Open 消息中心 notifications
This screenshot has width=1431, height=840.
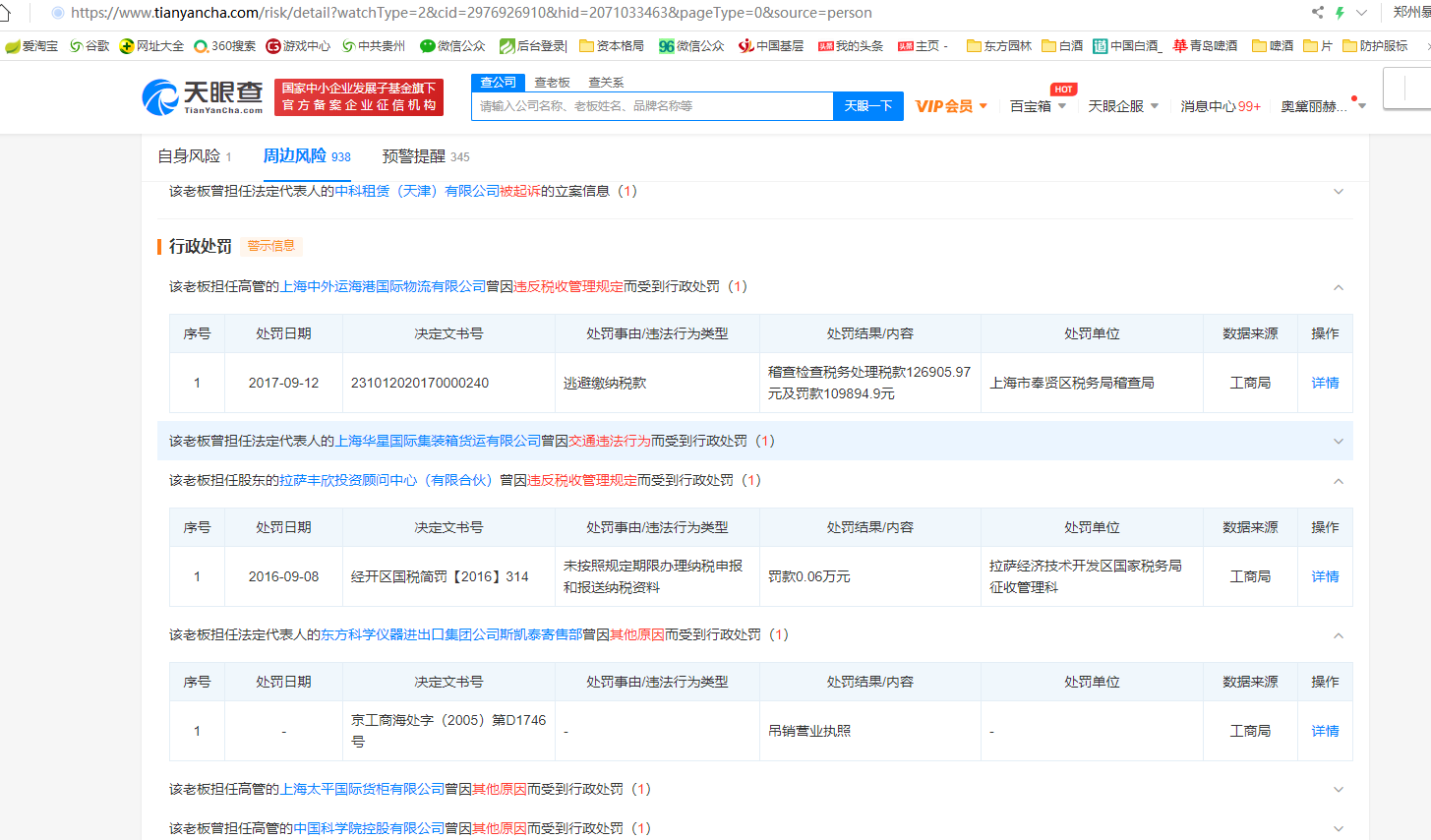[x=1221, y=106]
